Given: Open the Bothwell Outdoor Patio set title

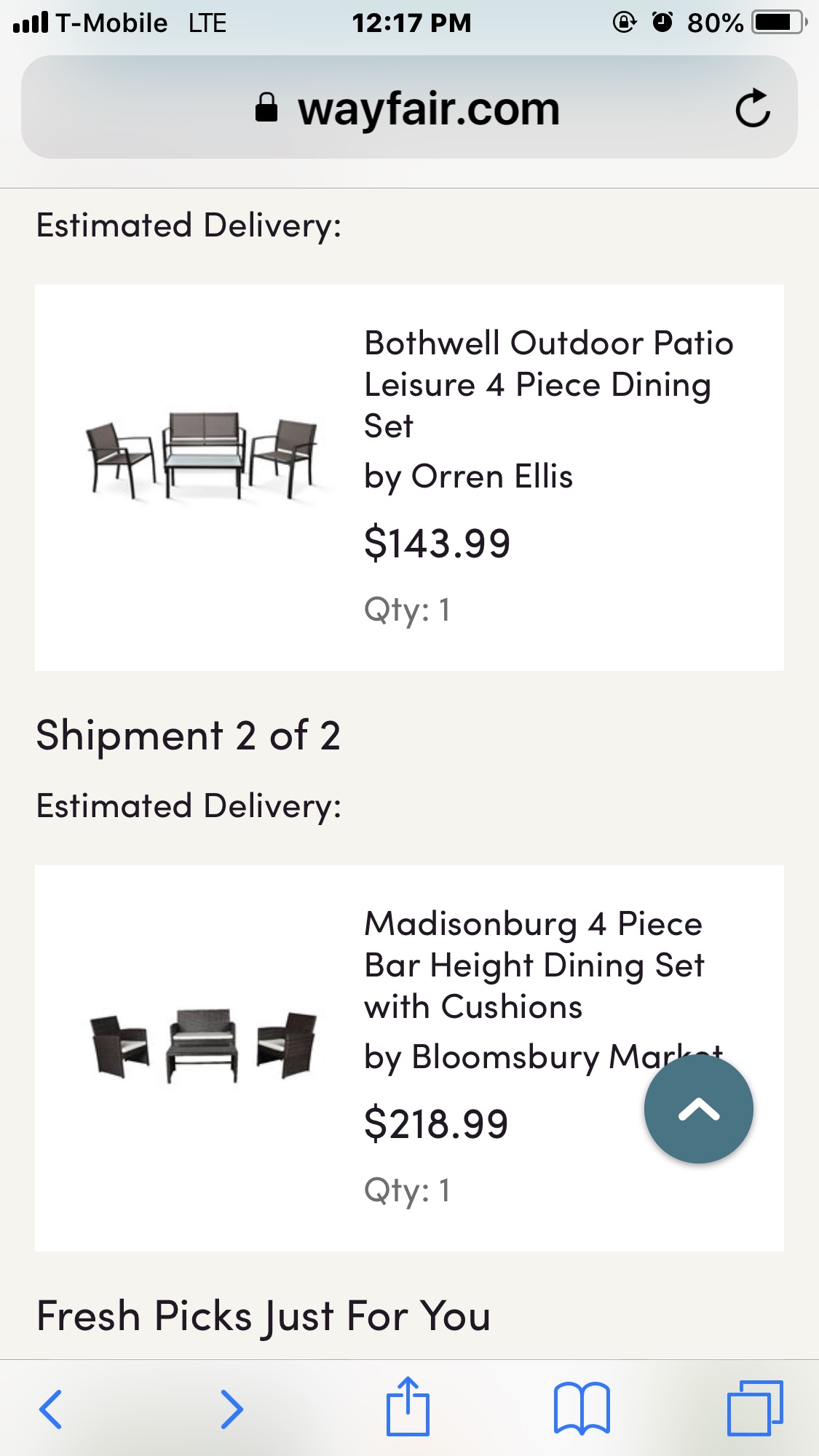Looking at the screenshot, I should point(548,383).
